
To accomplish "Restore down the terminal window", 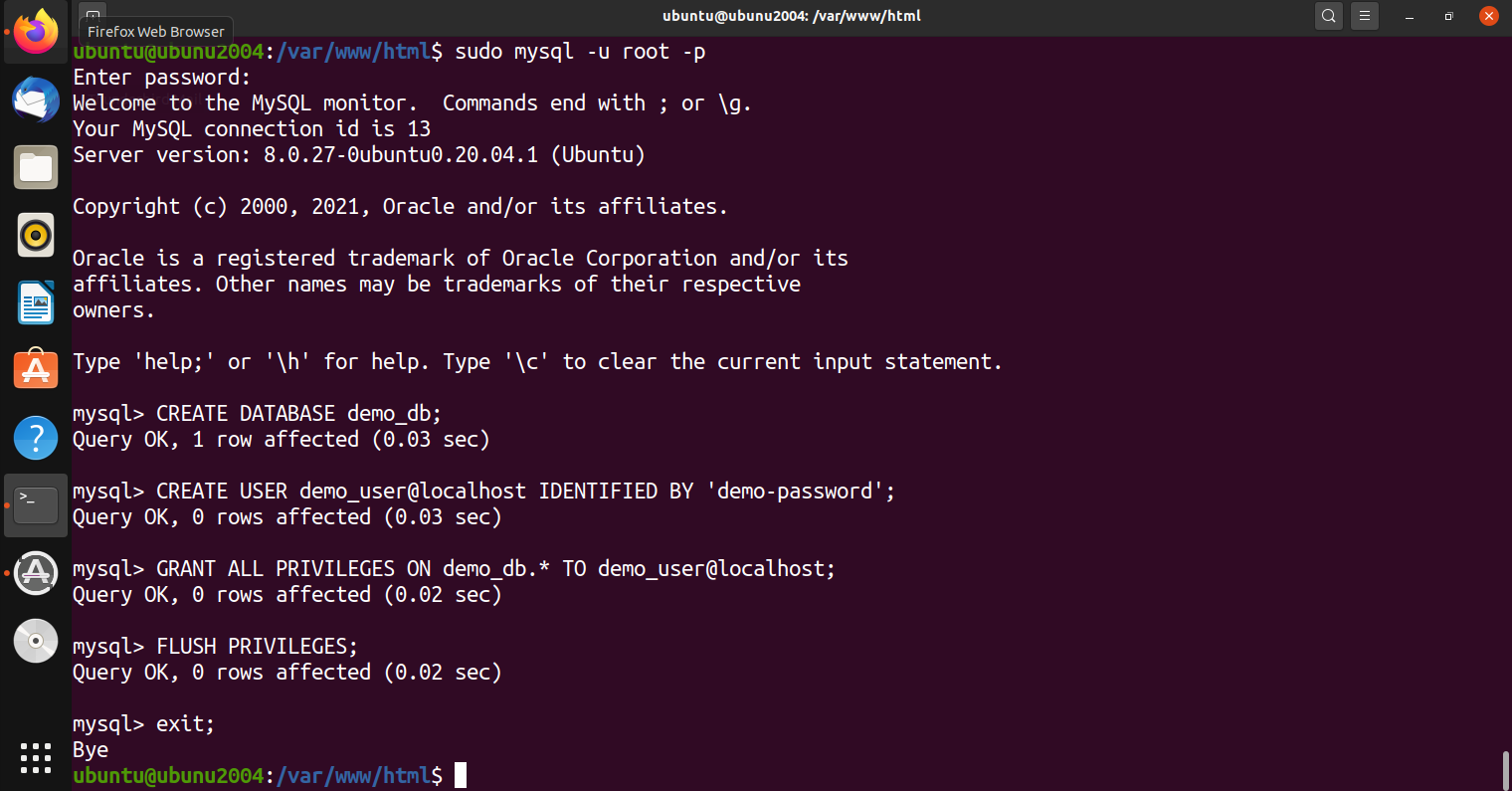I will pyautogui.click(x=1449, y=16).
